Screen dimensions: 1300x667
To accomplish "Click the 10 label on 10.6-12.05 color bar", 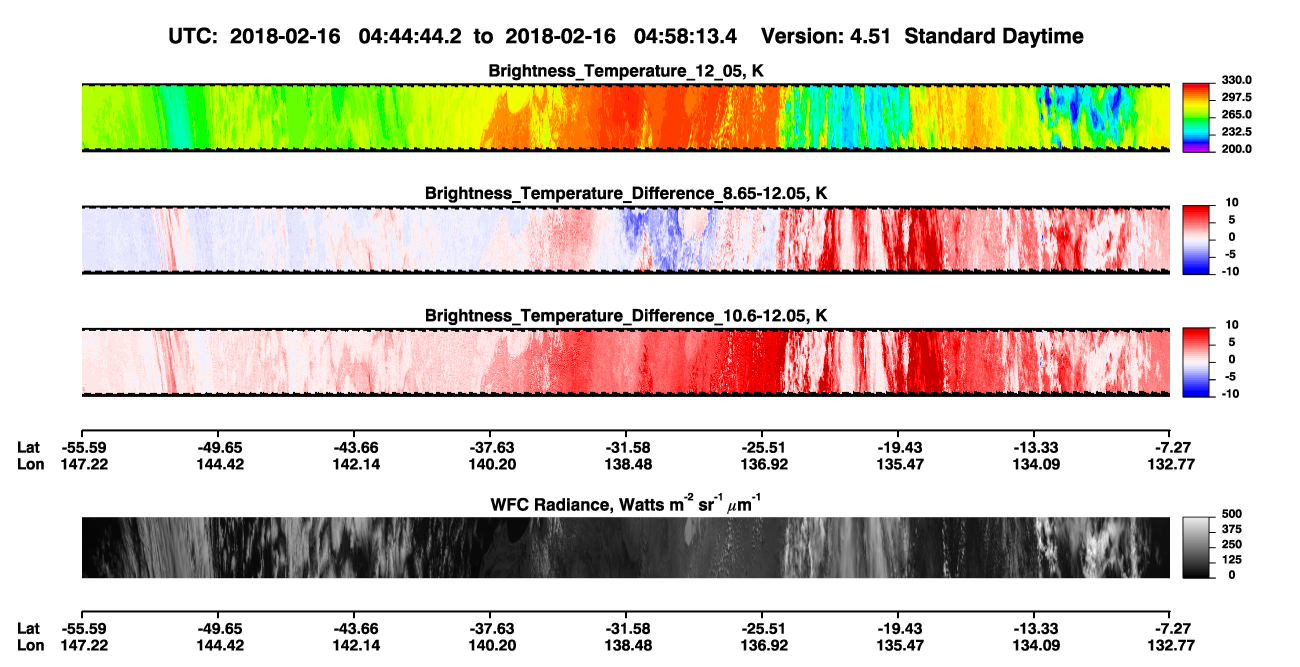I will (1230, 325).
